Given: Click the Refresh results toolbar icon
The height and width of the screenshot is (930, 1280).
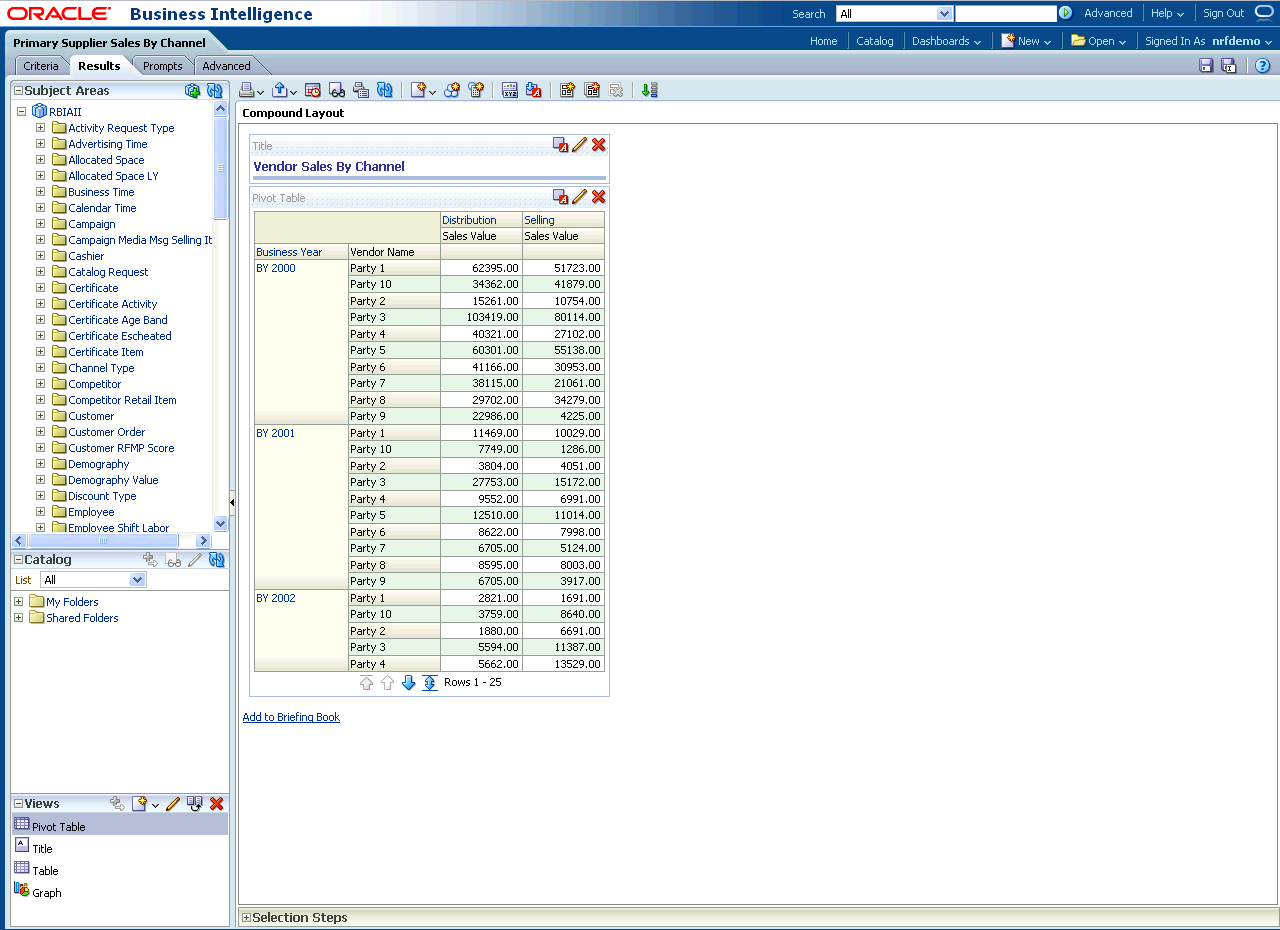Looking at the screenshot, I should (385, 90).
